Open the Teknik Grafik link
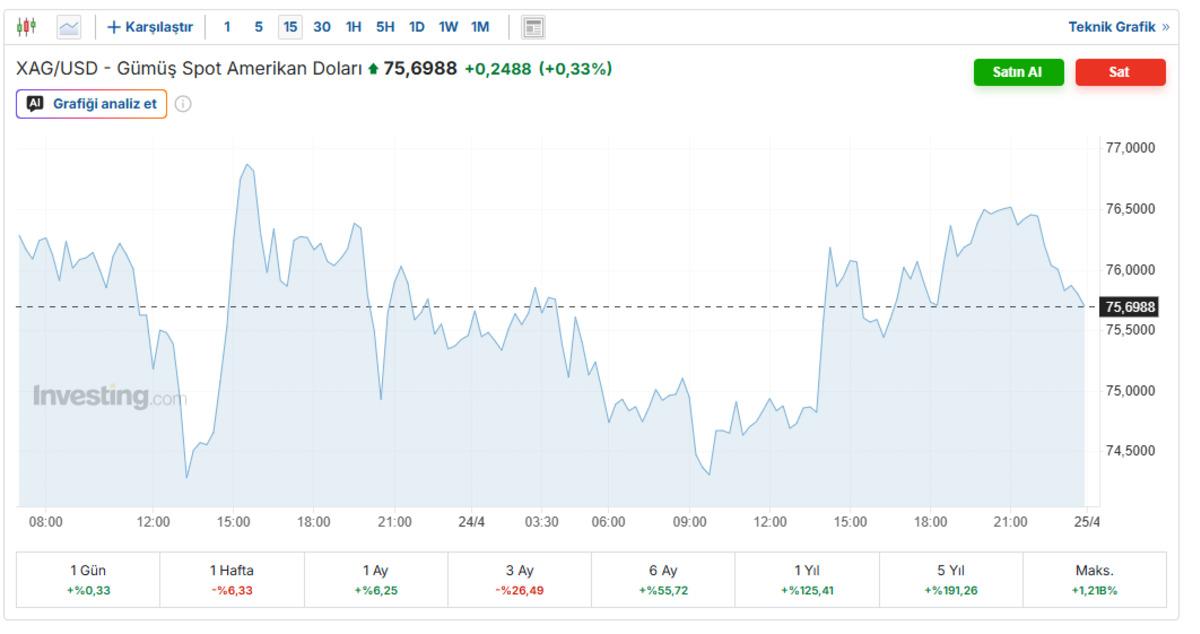The image size is (1200, 634). pos(1118,27)
